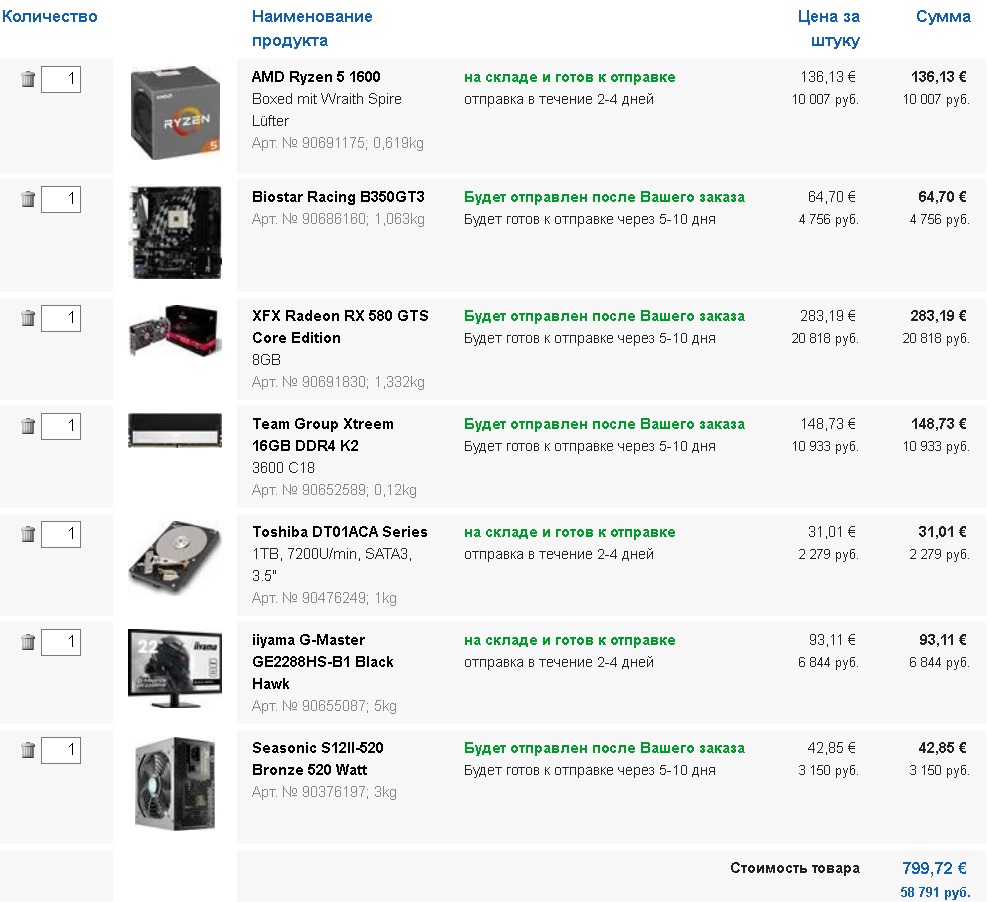Click Наименование продукта column header
Screen dimensions: 989x902
(312, 28)
